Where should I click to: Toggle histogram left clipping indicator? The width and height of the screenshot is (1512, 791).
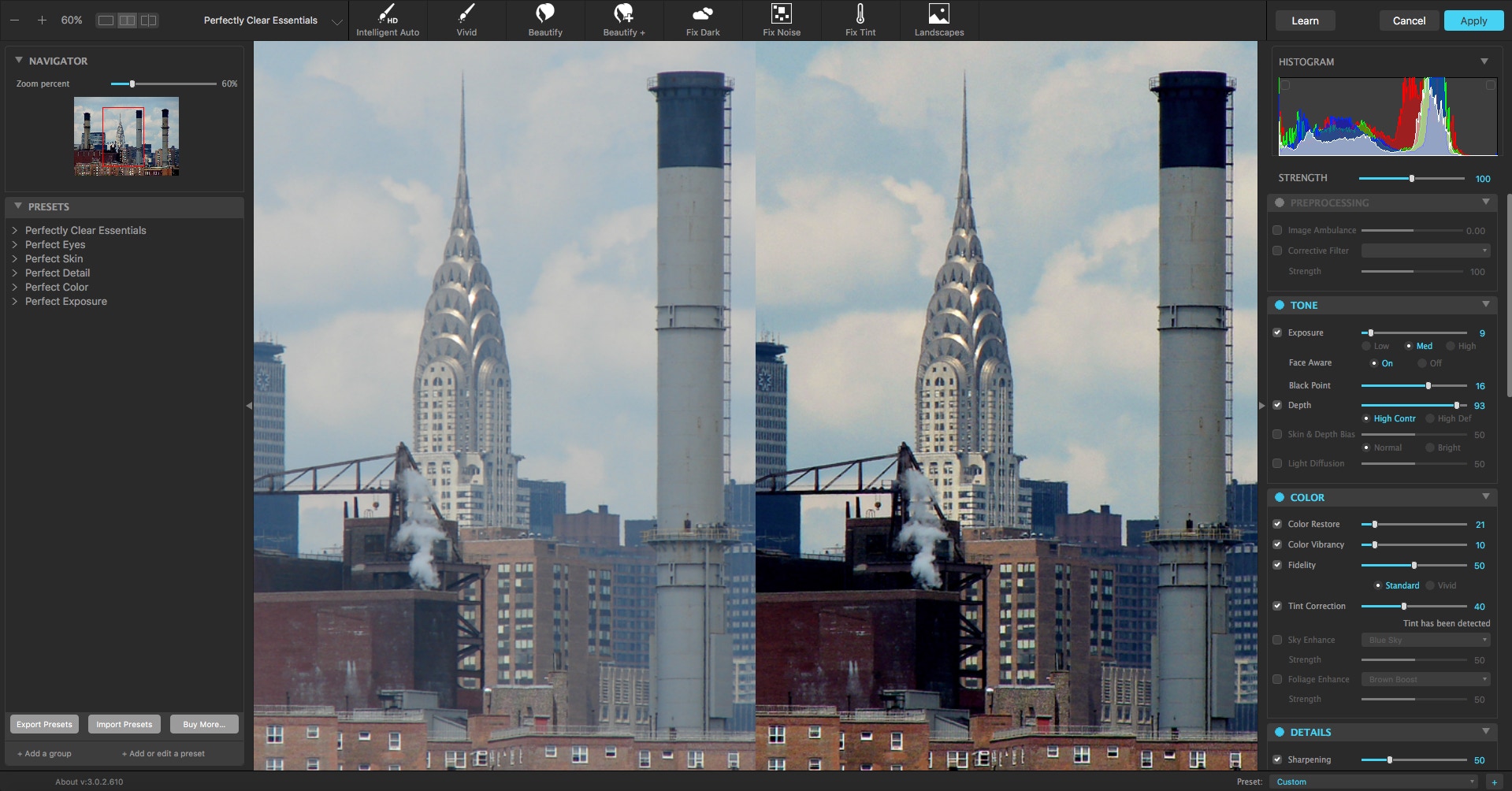pos(1285,85)
